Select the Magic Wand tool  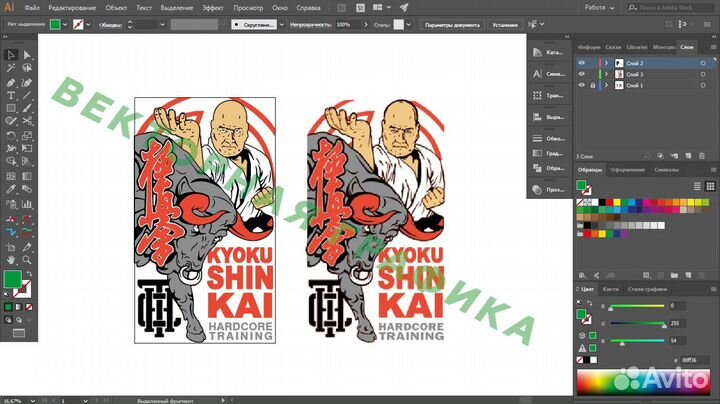pyautogui.click(x=10, y=69)
